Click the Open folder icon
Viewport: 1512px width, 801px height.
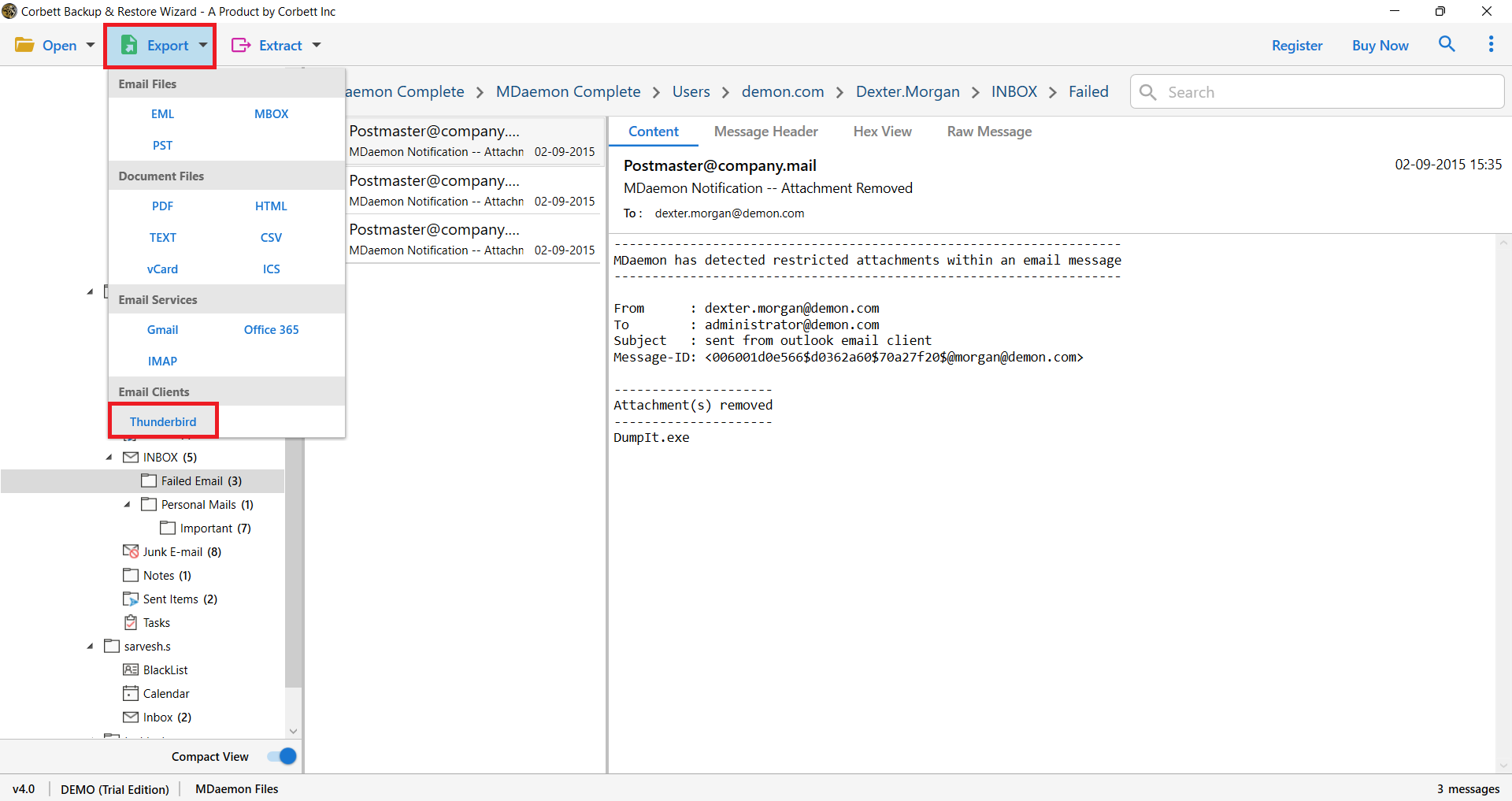[x=24, y=45]
